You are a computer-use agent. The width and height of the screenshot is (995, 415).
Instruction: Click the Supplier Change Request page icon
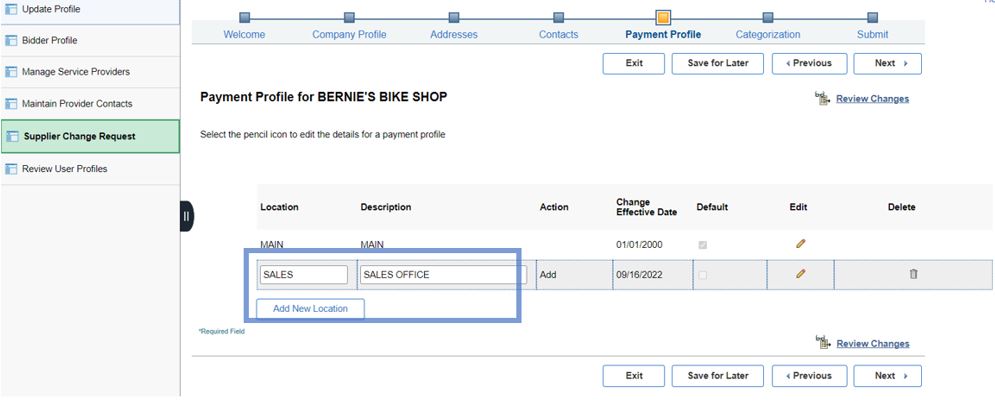[x=11, y=136]
